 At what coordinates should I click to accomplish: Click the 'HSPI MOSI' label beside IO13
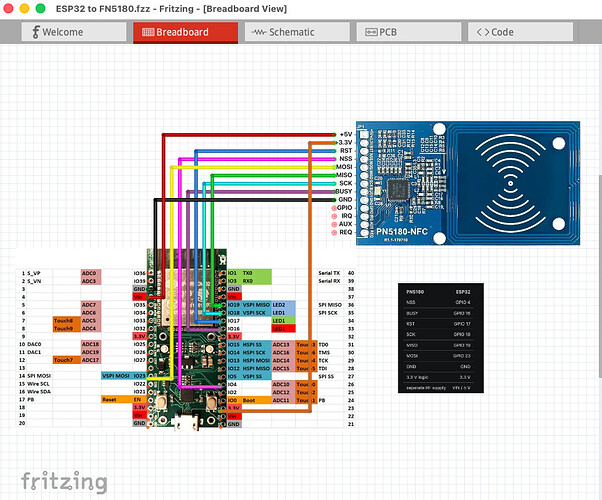click(256, 361)
